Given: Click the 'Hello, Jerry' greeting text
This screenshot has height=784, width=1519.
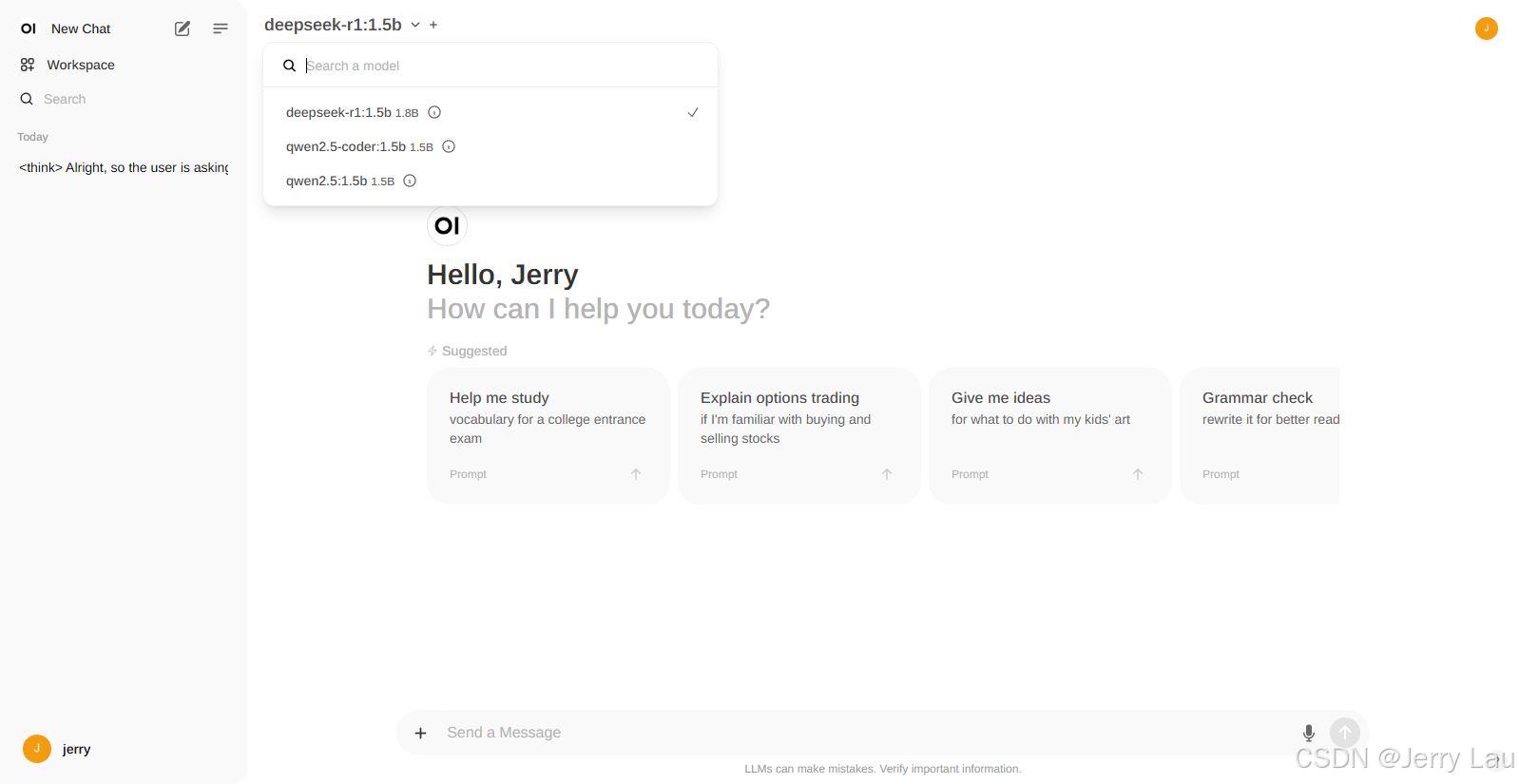Looking at the screenshot, I should point(503,275).
